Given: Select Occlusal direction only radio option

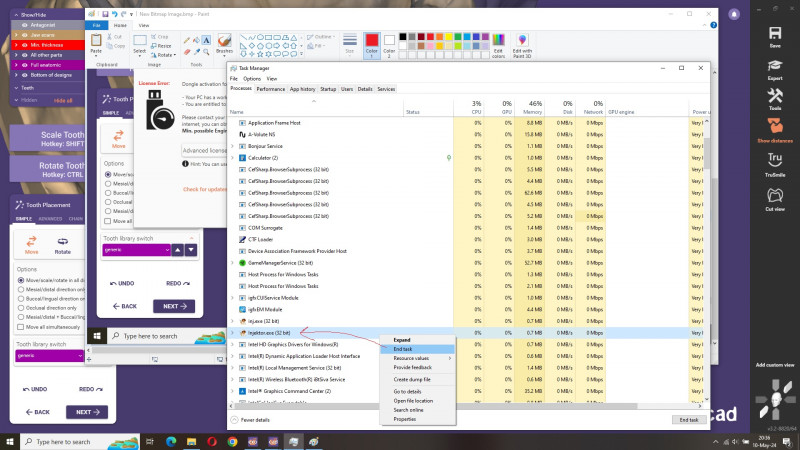Looking at the screenshot, I should point(20,308).
